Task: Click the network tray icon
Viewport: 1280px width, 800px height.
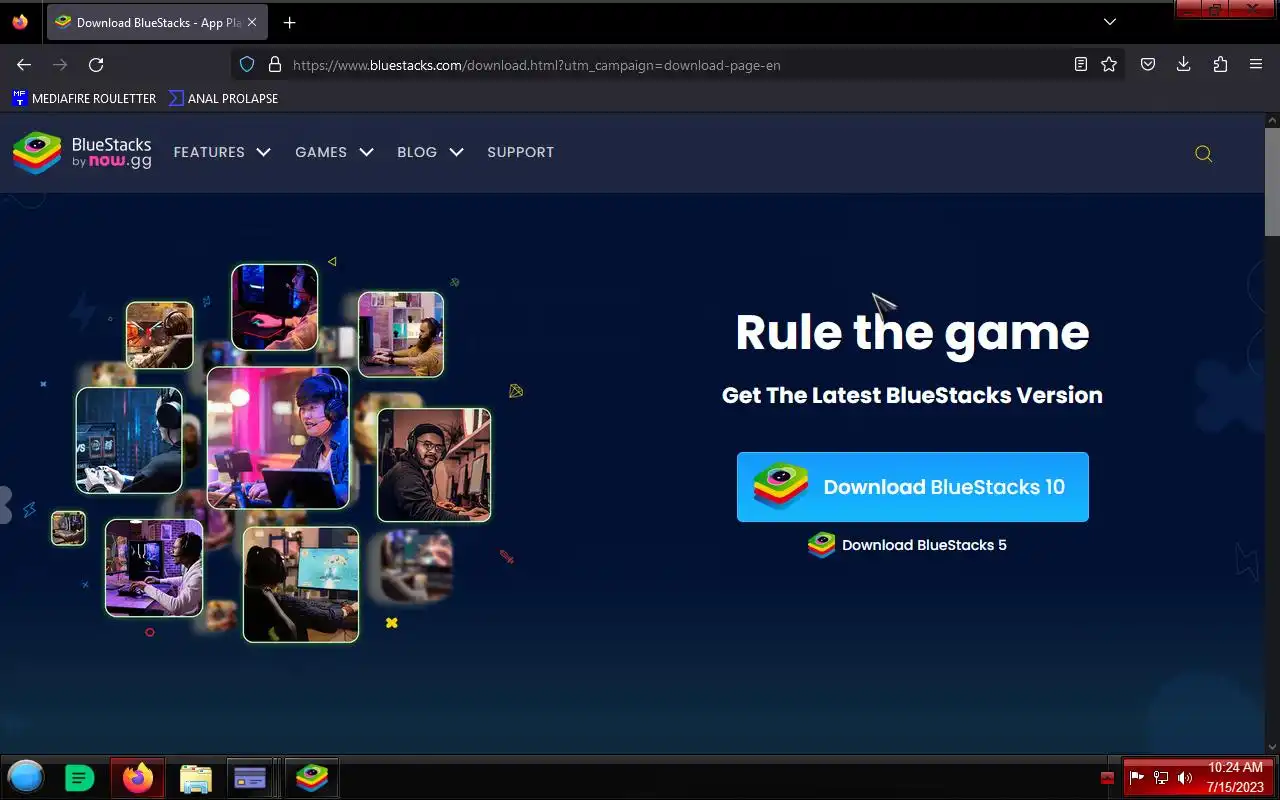Action: click(x=1161, y=777)
